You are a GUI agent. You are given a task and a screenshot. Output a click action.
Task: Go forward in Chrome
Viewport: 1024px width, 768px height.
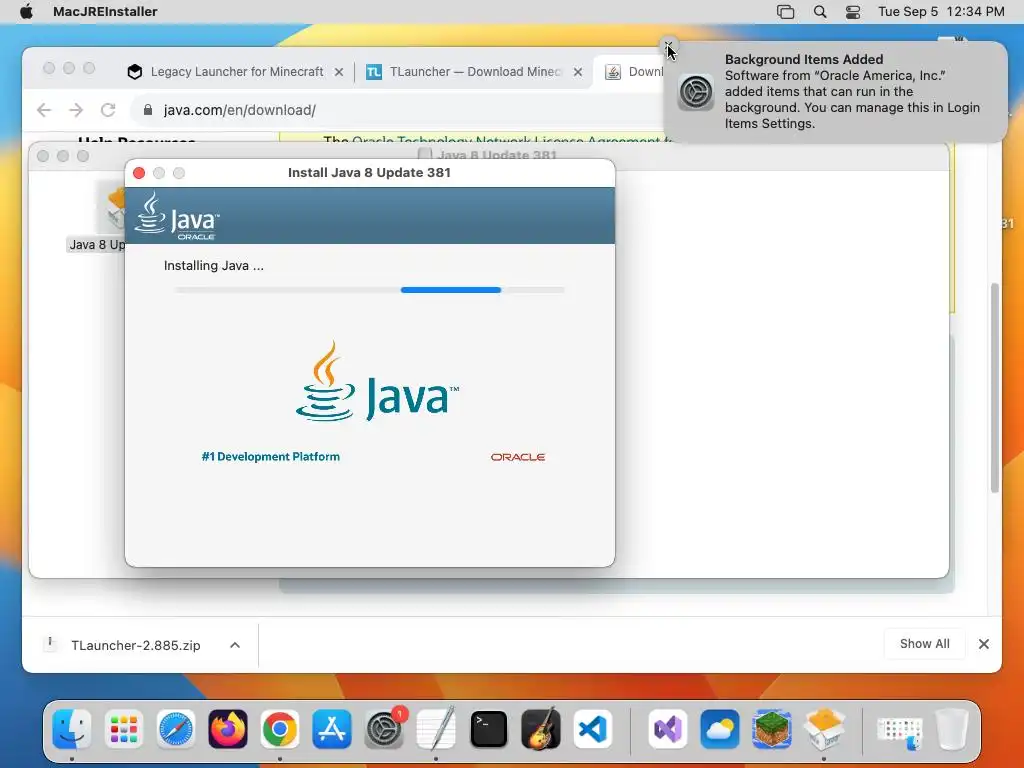[76, 110]
